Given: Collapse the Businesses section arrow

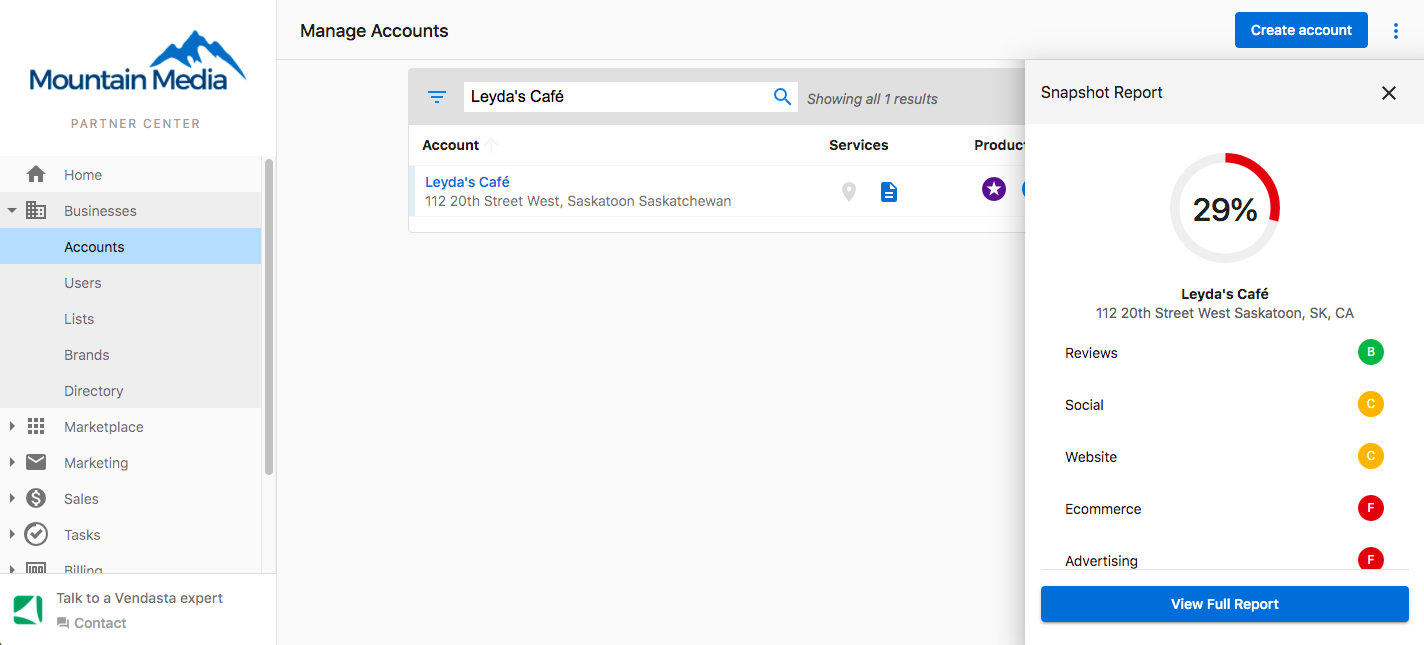Looking at the screenshot, I should click(12, 211).
